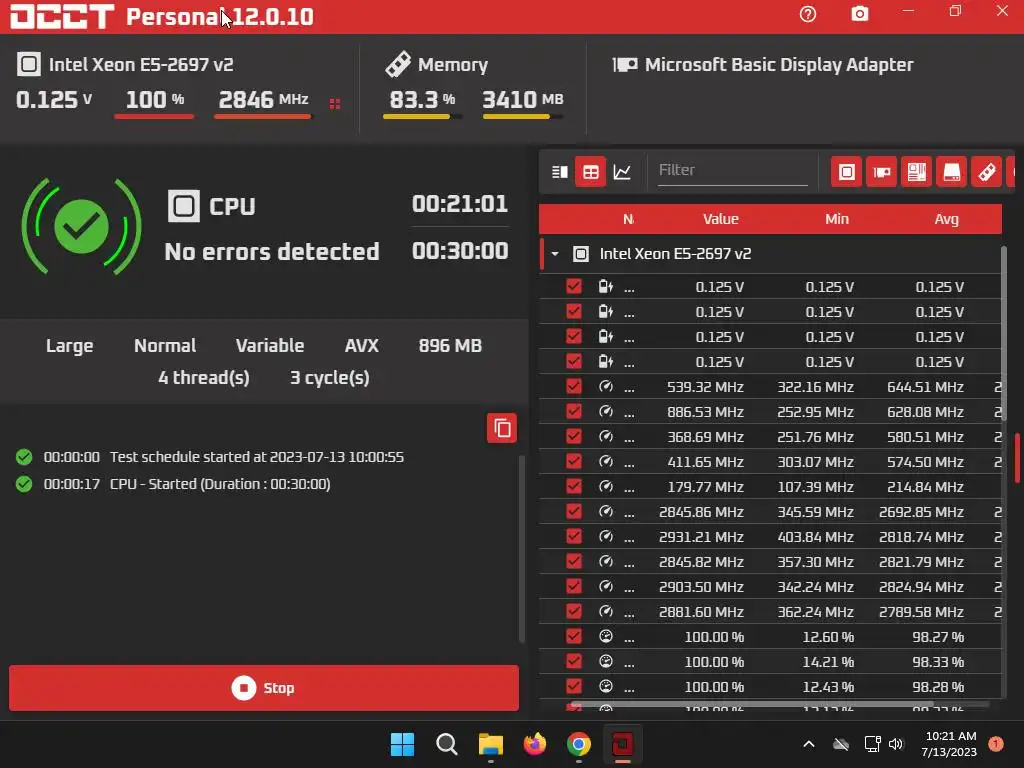Stop the running CPU test
1024x768 pixels.
(264, 688)
